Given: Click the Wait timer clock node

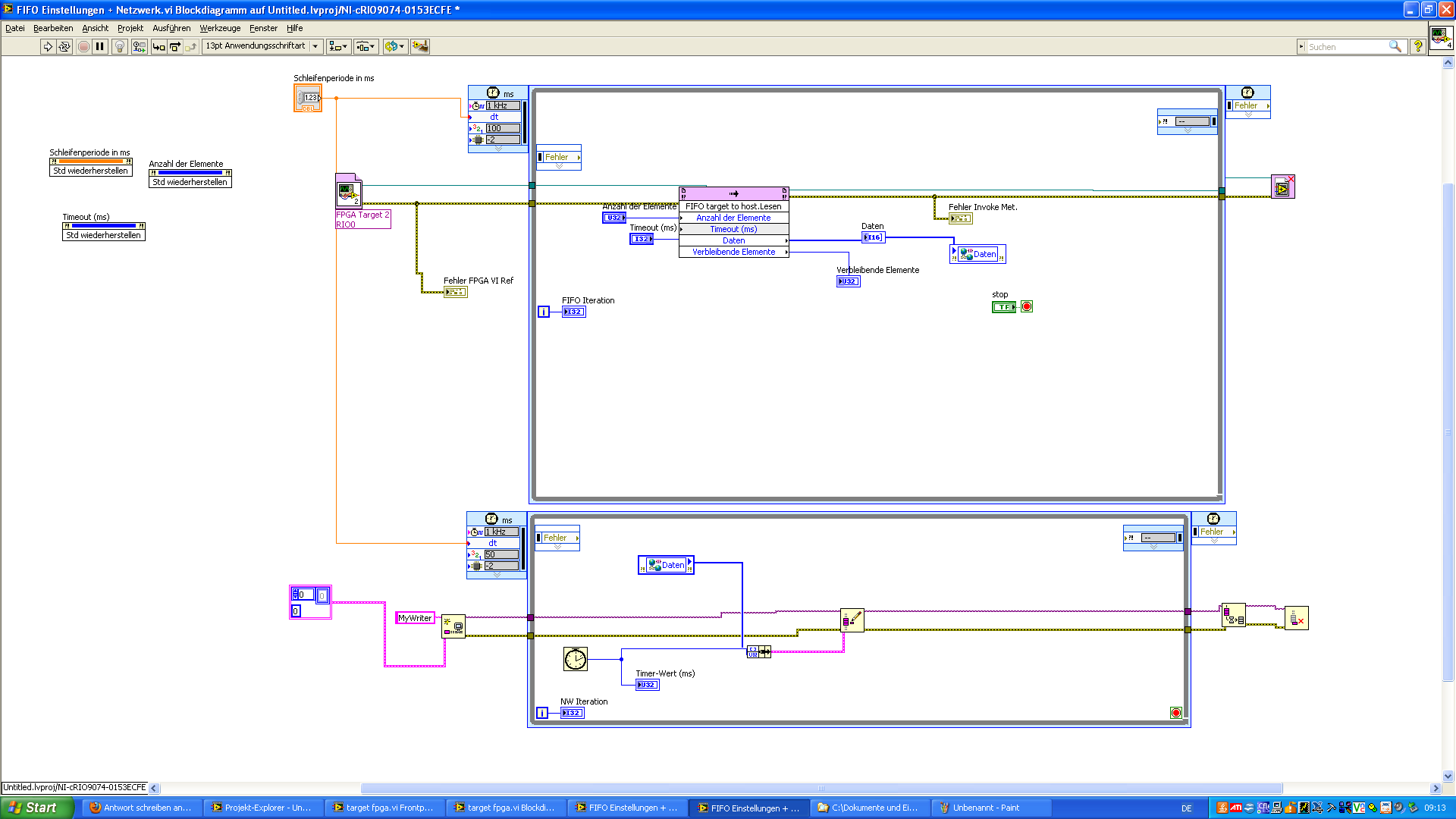Looking at the screenshot, I should [575, 658].
